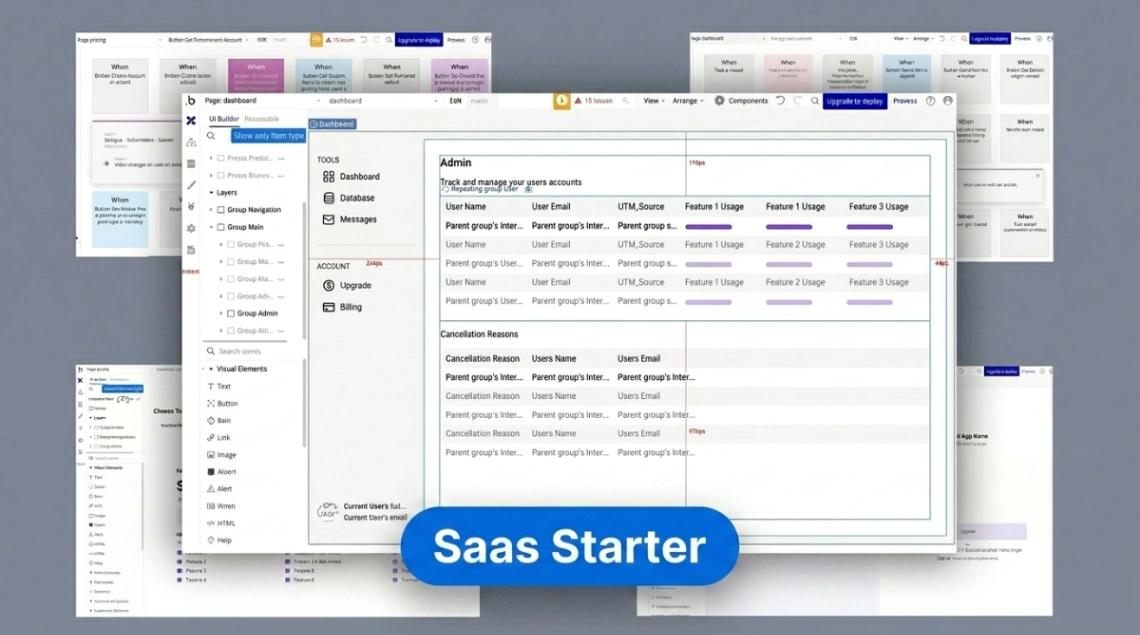Click the Upgrade dollar icon in canvas
The image size is (1140, 635).
tap(329, 286)
